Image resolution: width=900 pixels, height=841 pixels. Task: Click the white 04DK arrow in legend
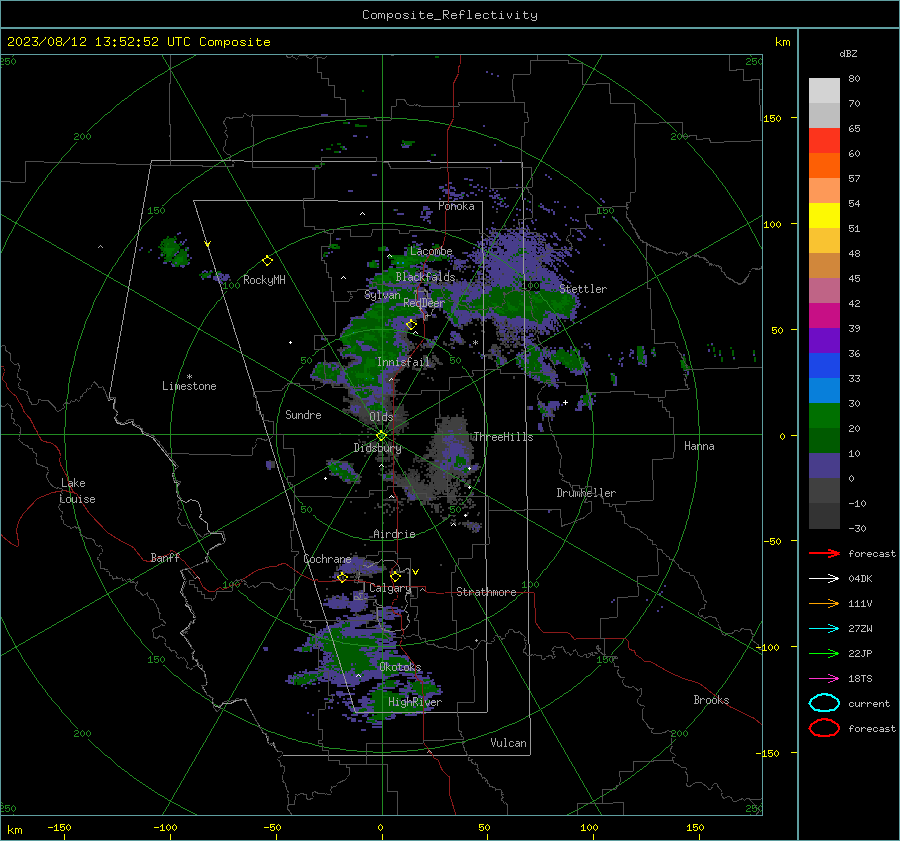click(x=824, y=578)
